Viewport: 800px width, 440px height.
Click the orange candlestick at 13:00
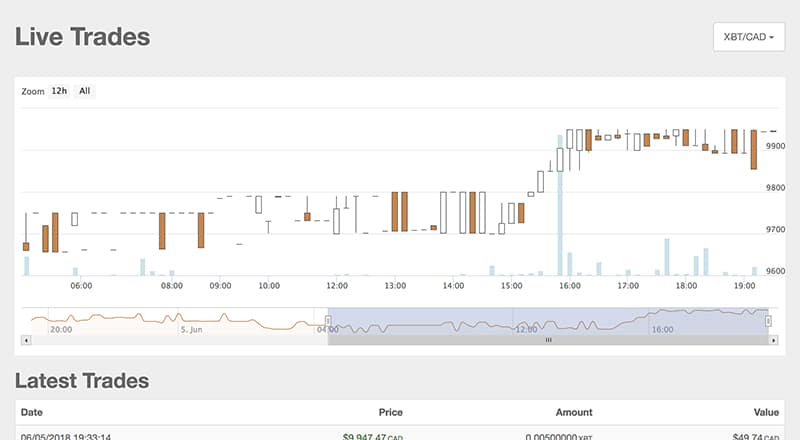tap(396, 211)
